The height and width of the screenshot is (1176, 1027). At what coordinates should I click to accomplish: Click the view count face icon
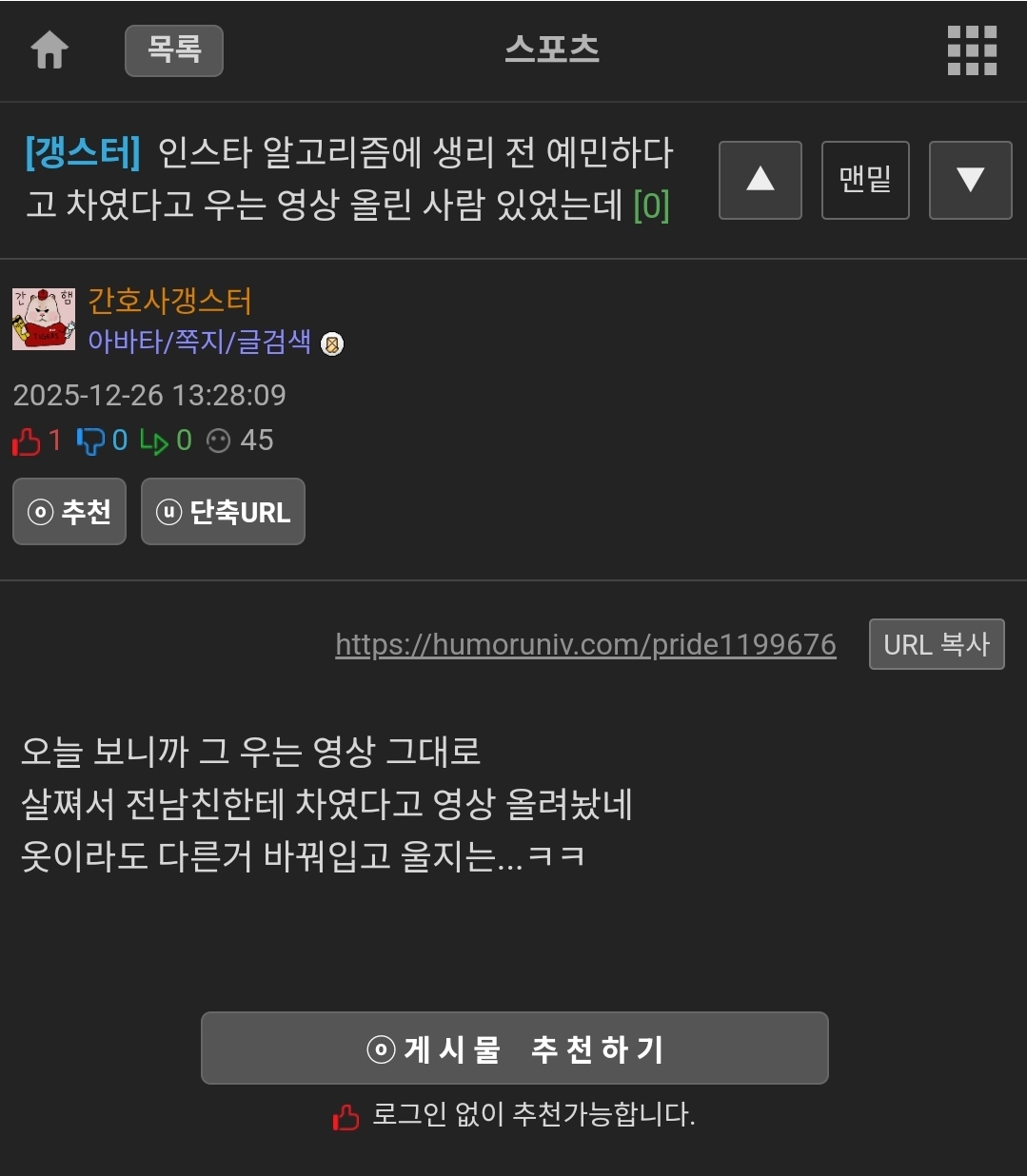click(219, 441)
